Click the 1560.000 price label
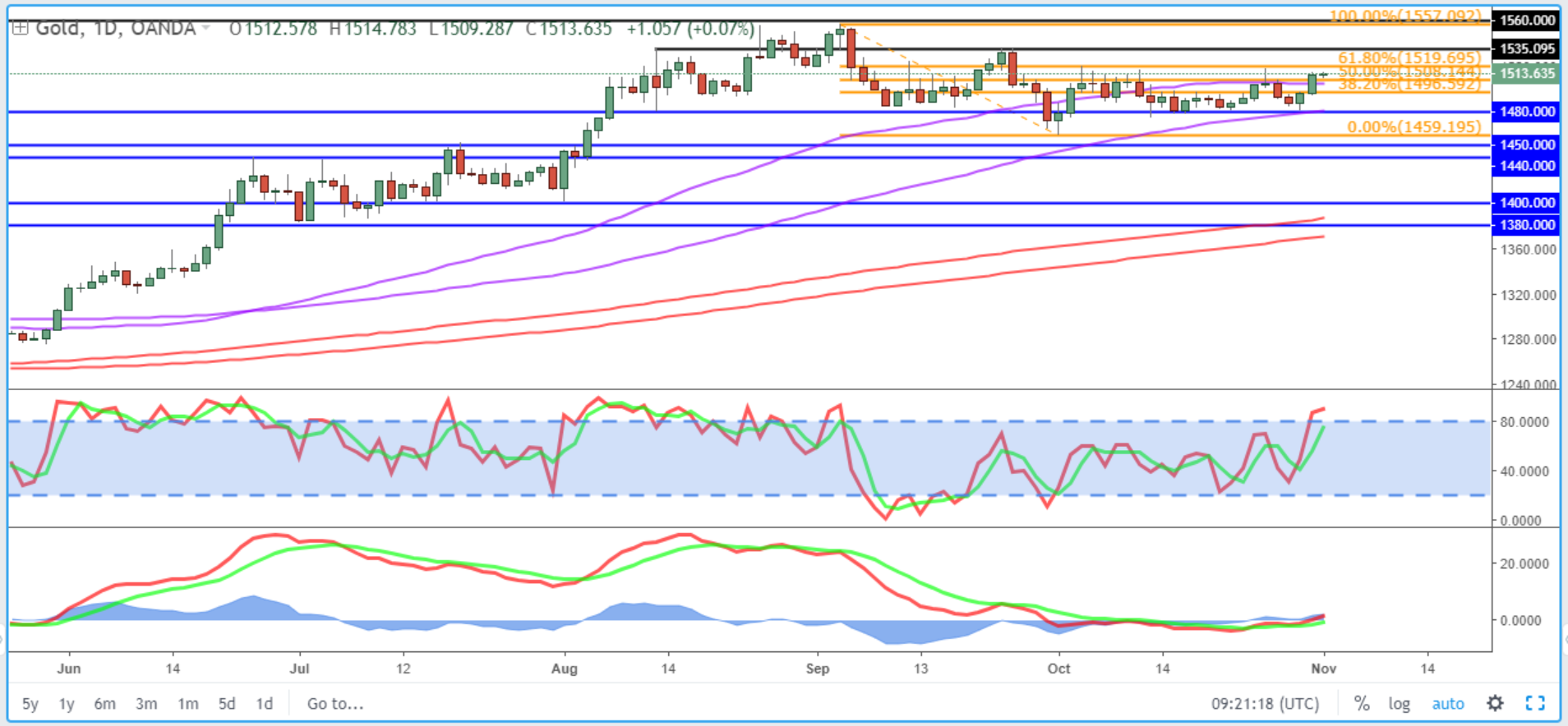 (x=1526, y=20)
